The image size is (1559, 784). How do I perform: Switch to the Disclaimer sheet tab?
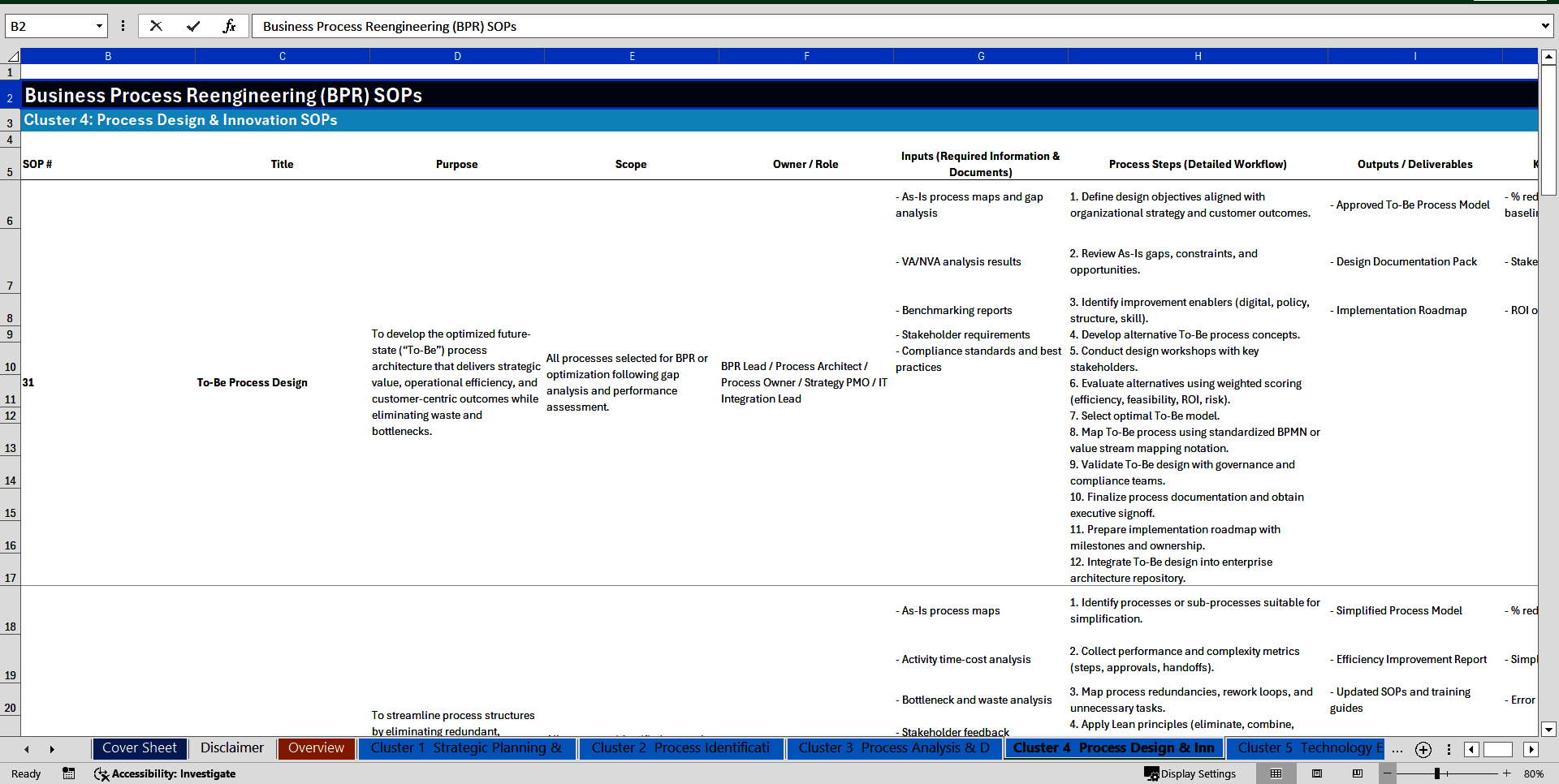[x=231, y=747]
